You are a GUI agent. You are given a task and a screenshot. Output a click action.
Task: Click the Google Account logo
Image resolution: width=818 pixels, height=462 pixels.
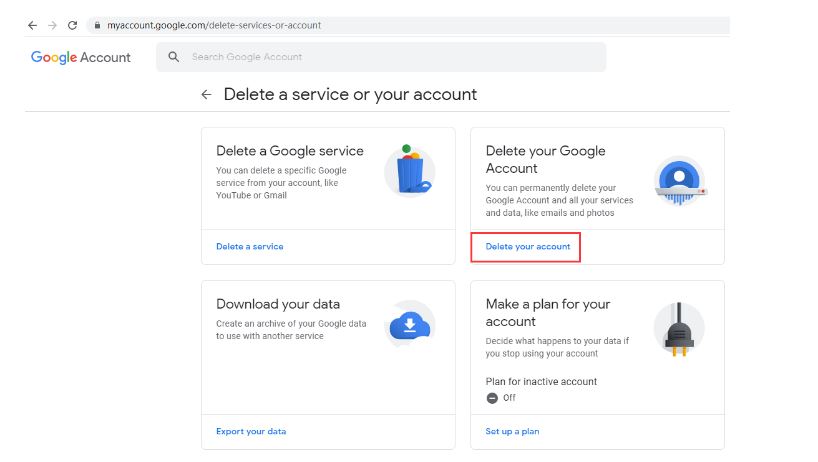(81, 57)
